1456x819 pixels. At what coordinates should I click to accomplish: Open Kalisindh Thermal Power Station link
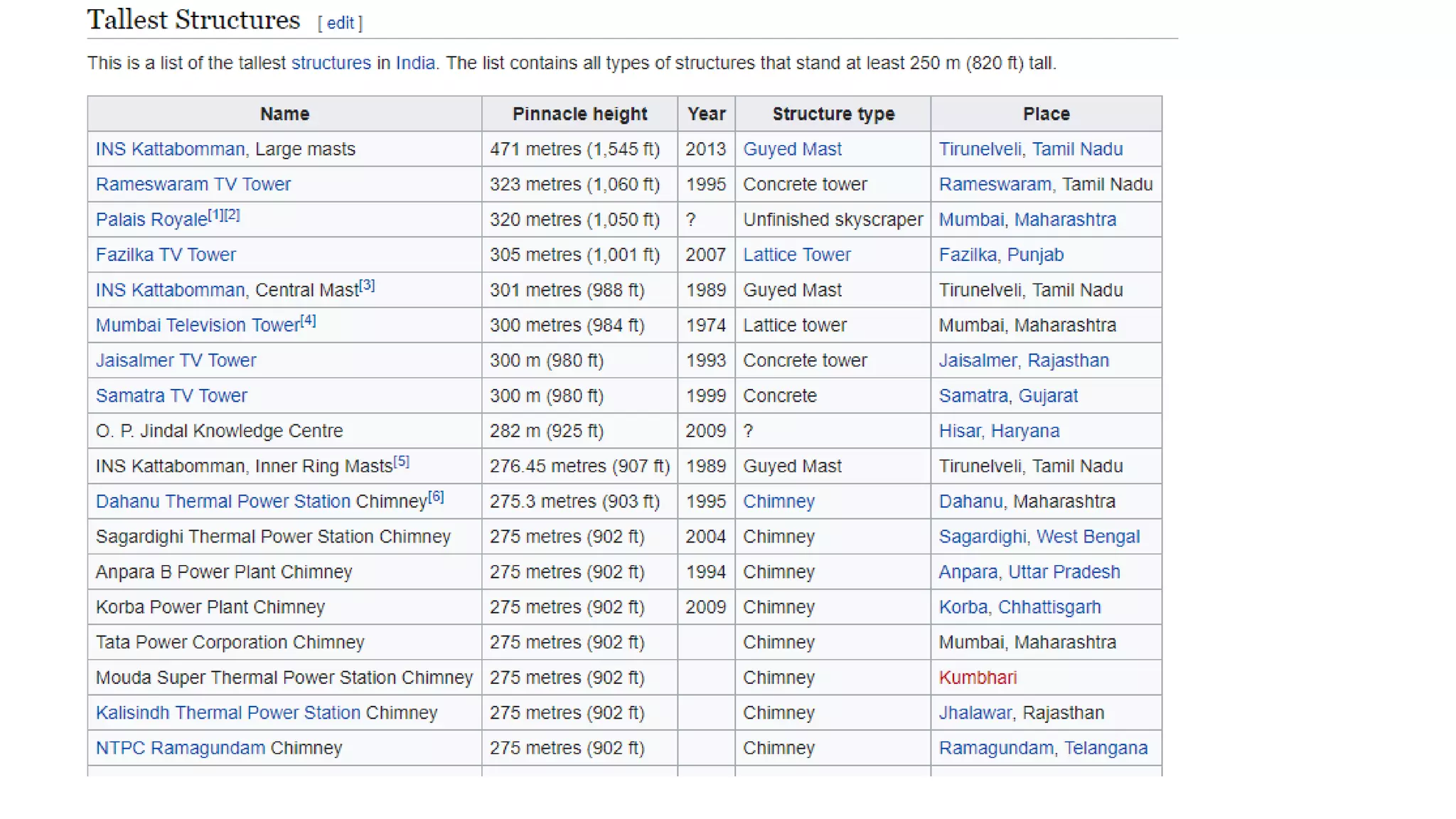227,712
